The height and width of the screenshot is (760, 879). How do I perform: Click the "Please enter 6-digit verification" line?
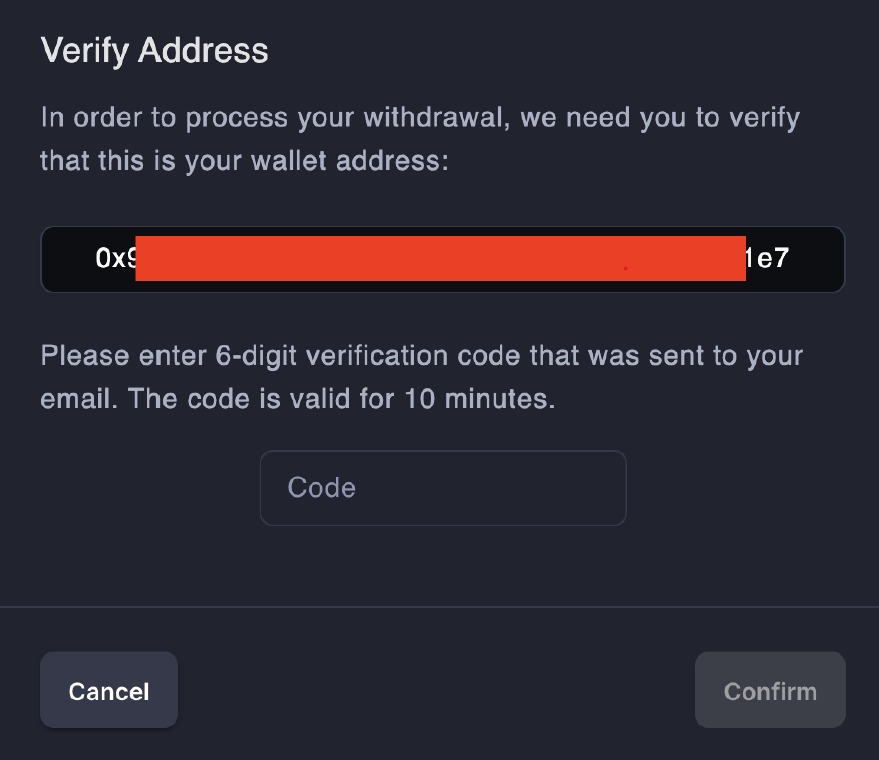coord(421,356)
